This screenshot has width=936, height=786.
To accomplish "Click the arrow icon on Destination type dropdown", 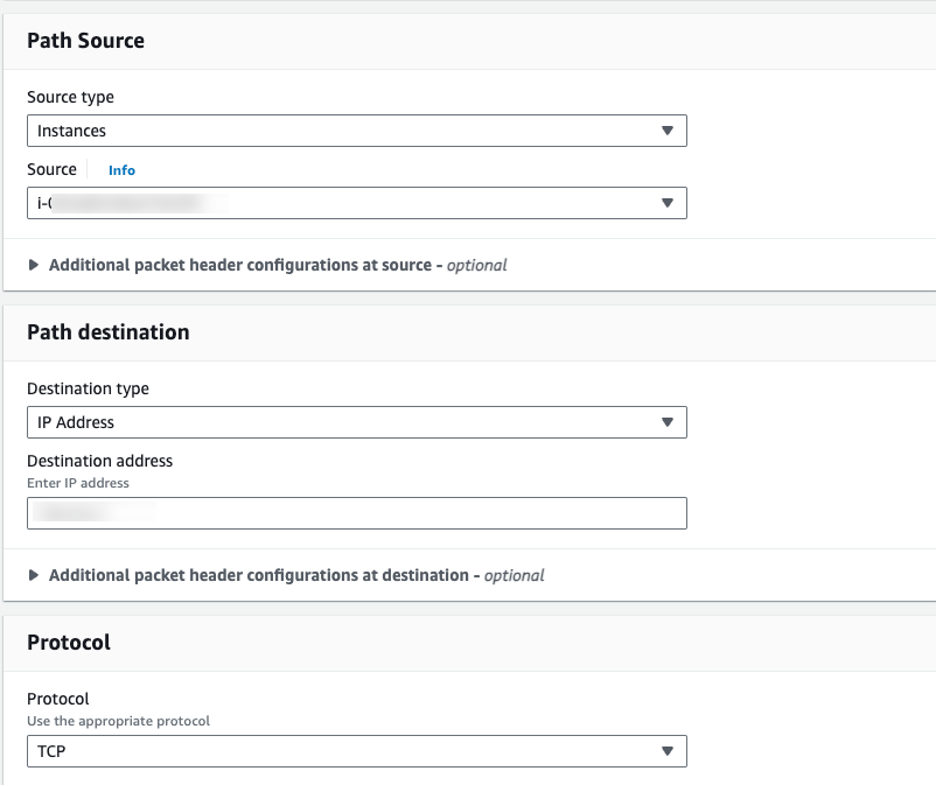I will click(667, 422).
